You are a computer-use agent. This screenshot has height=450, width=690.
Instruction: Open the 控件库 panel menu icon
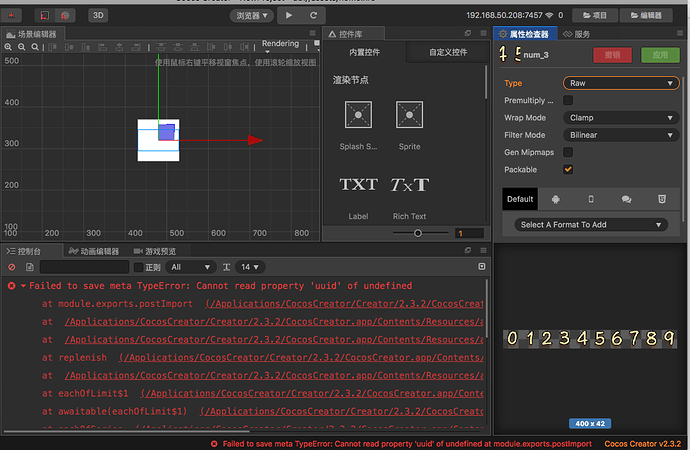click(x=483, y=33)
